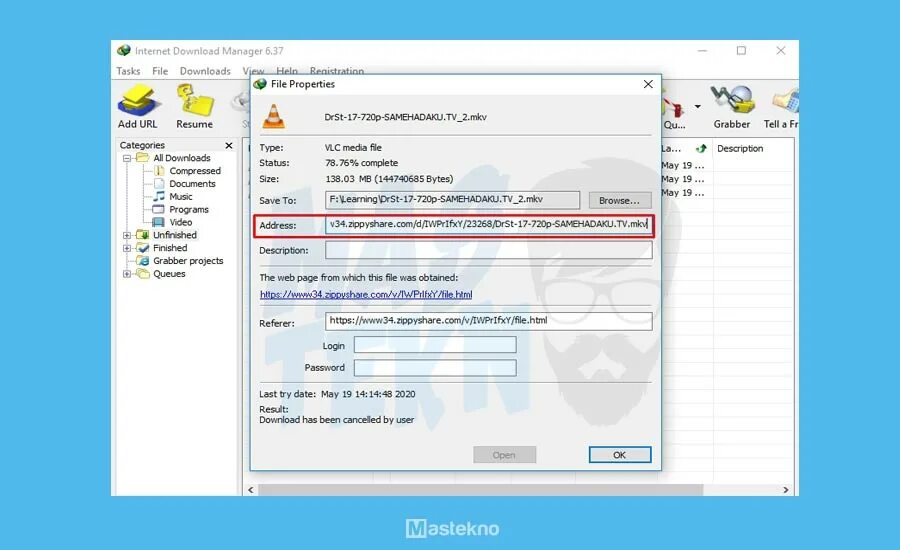
Task: Click the Address field
Action: tap(488, 224)
